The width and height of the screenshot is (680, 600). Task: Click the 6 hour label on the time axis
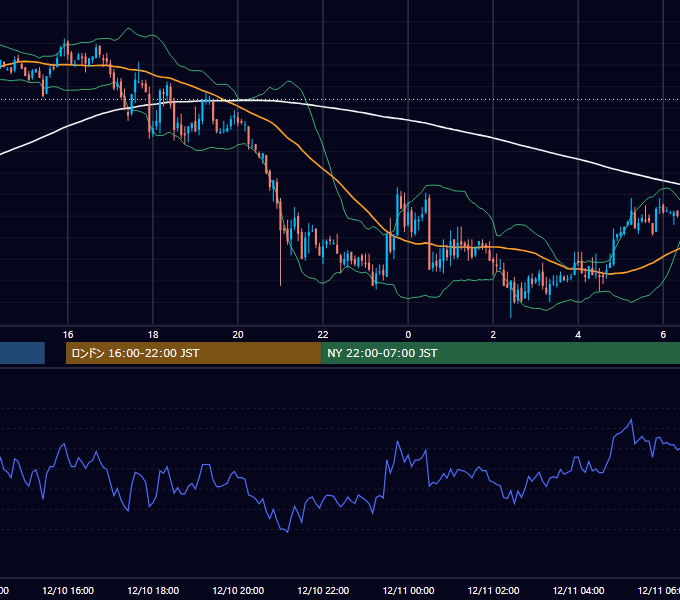click(x=663, y=335)
